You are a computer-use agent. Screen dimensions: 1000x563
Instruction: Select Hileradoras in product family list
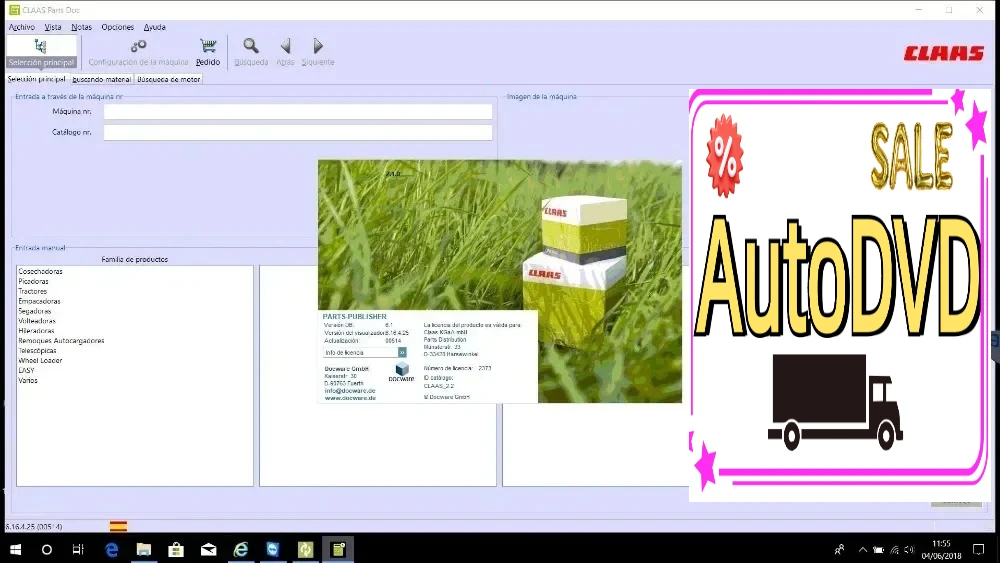point(36,331)
